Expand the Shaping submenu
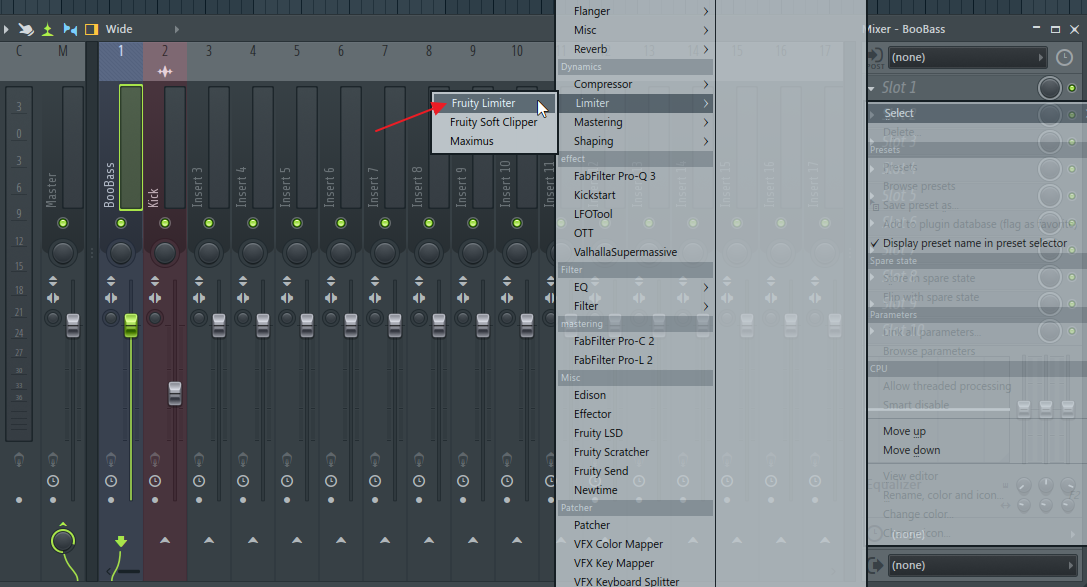The image size is (1087, 587). point(636,141)
